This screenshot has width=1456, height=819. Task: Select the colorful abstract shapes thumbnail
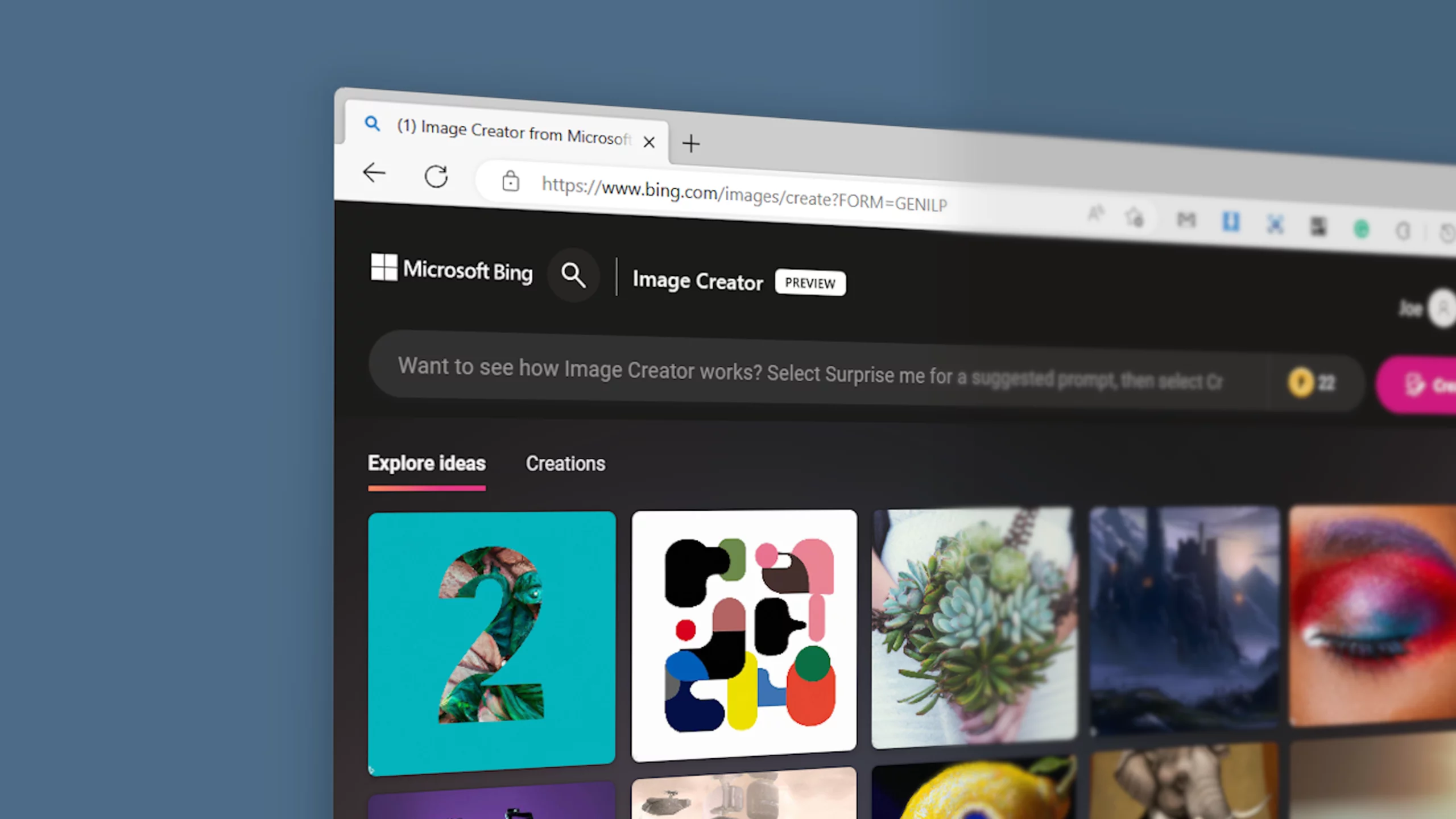click(744, 636)
